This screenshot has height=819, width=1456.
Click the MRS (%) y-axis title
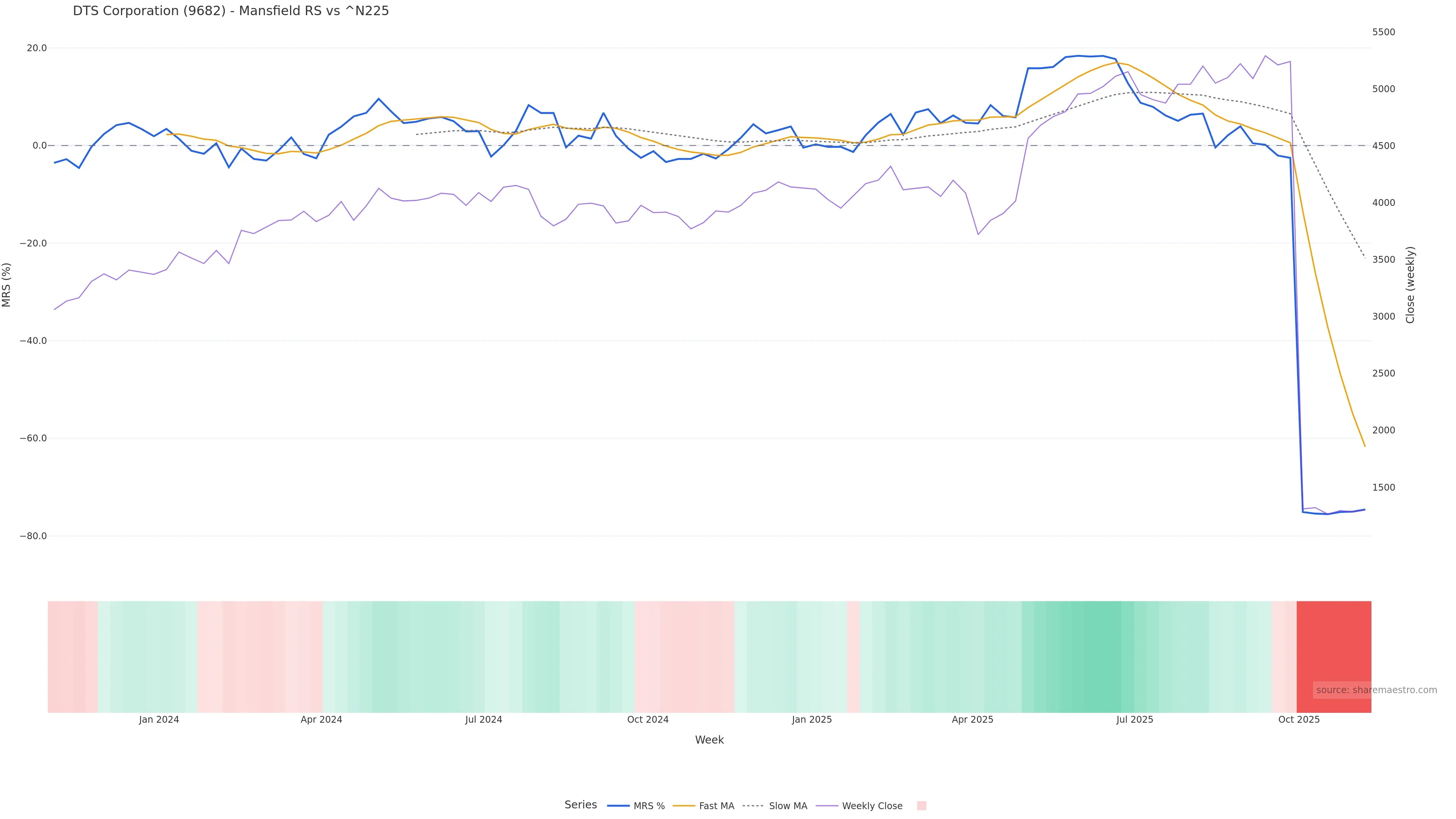[7, 284]
